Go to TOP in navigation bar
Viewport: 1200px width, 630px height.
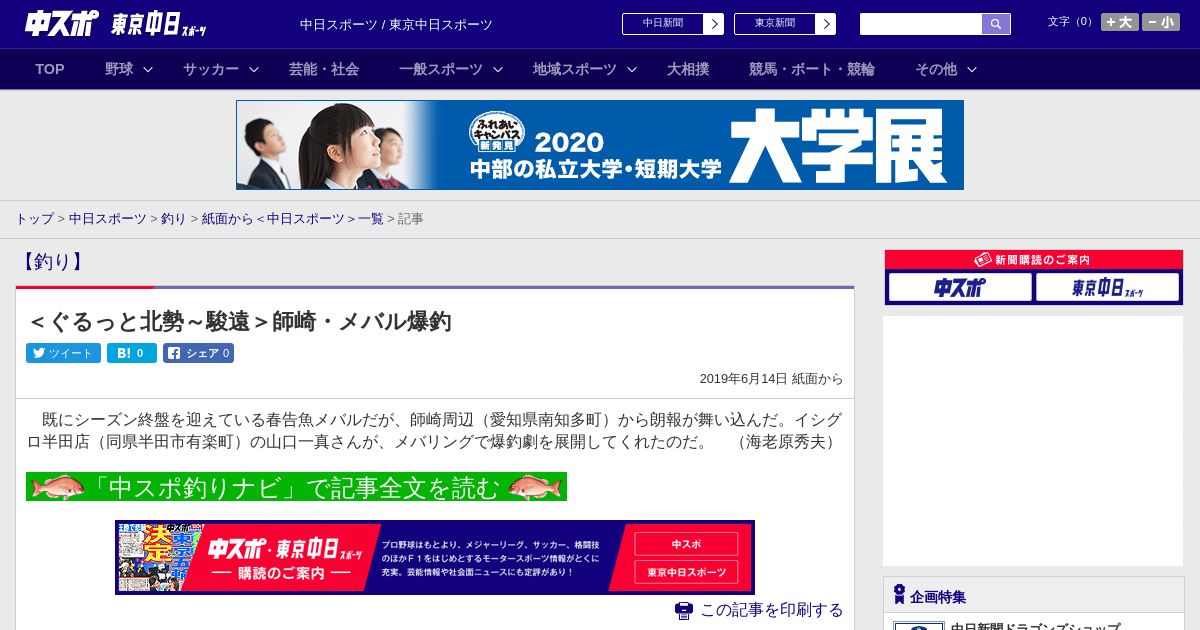50,69
